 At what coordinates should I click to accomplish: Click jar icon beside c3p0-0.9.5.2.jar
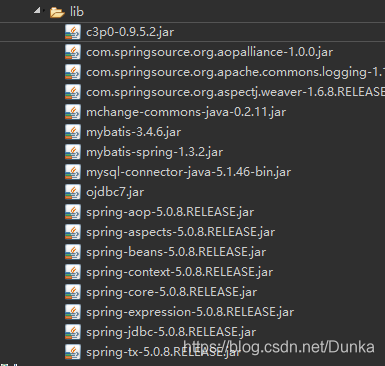pyautogui.click(x=73, y=32)
